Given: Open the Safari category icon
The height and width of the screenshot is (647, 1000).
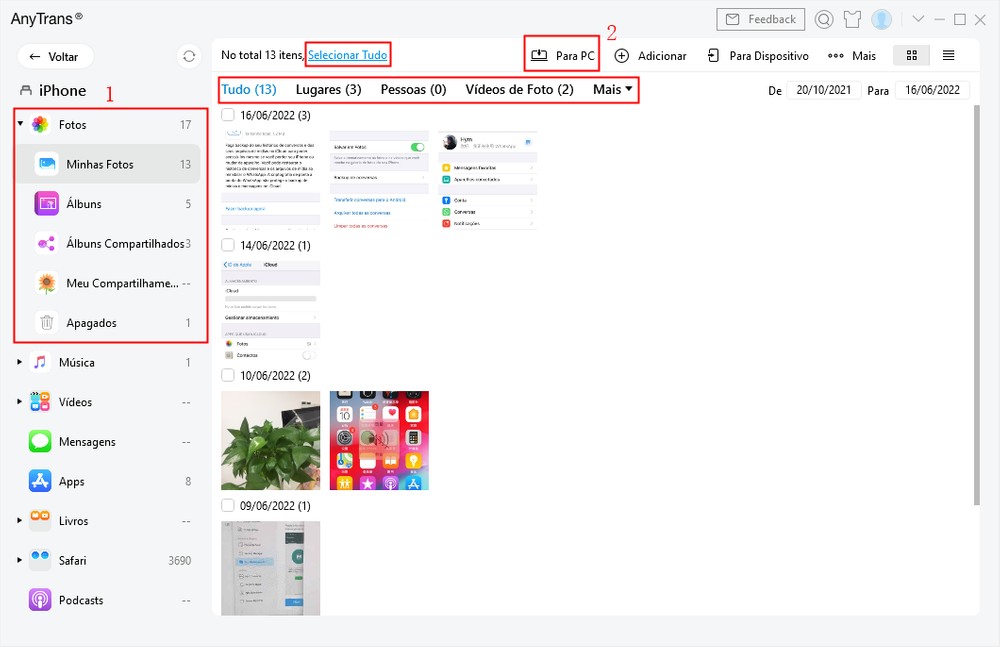Looking at the screenshot, I should pyautogui.click(x=40, y=560).
